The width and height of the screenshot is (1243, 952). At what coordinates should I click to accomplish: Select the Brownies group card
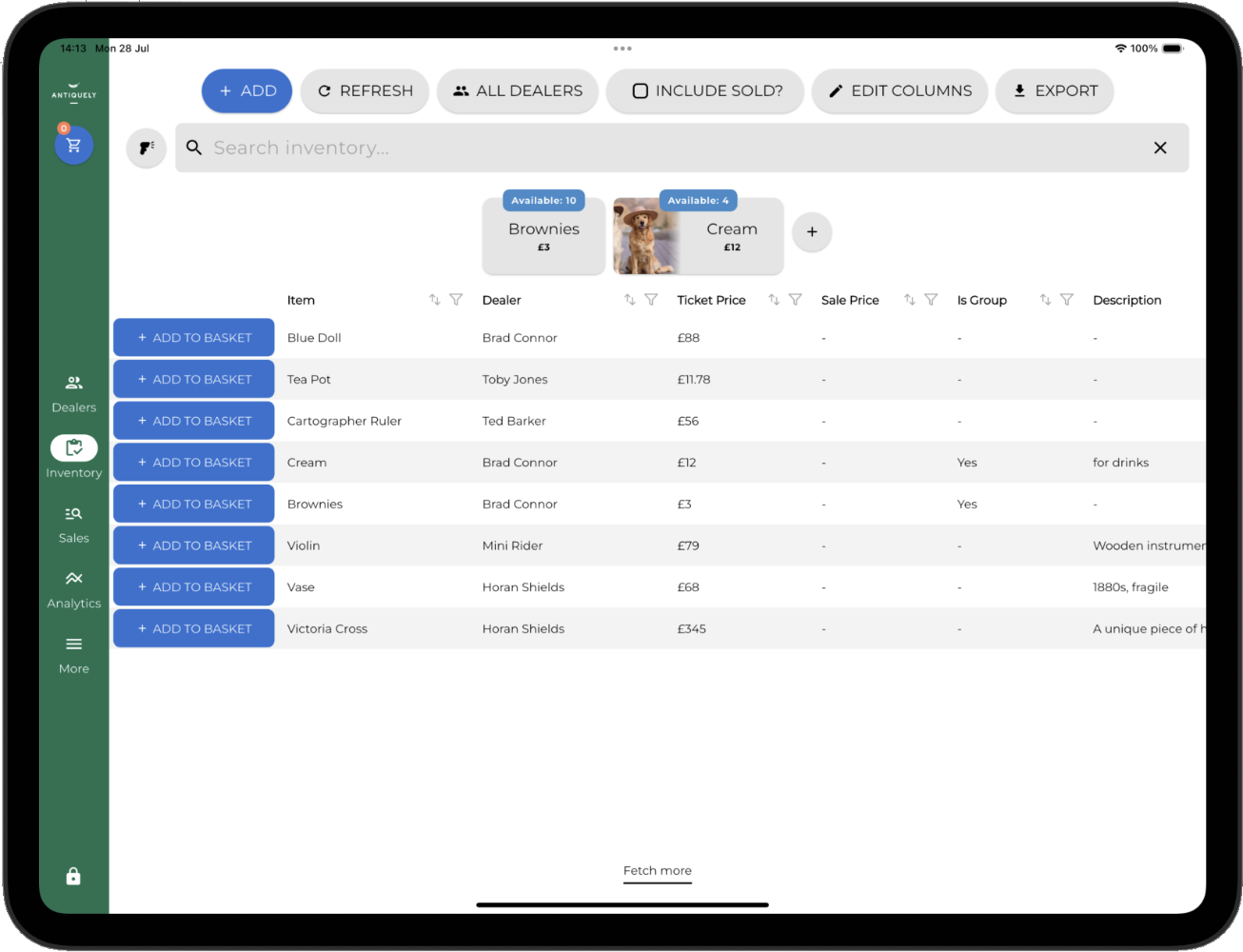point(543,234)
